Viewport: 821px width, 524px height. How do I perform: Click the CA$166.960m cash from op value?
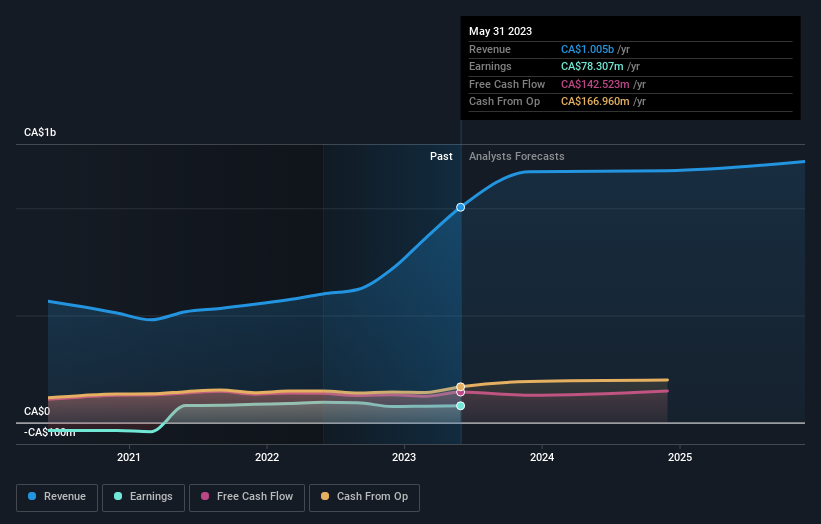595,102
